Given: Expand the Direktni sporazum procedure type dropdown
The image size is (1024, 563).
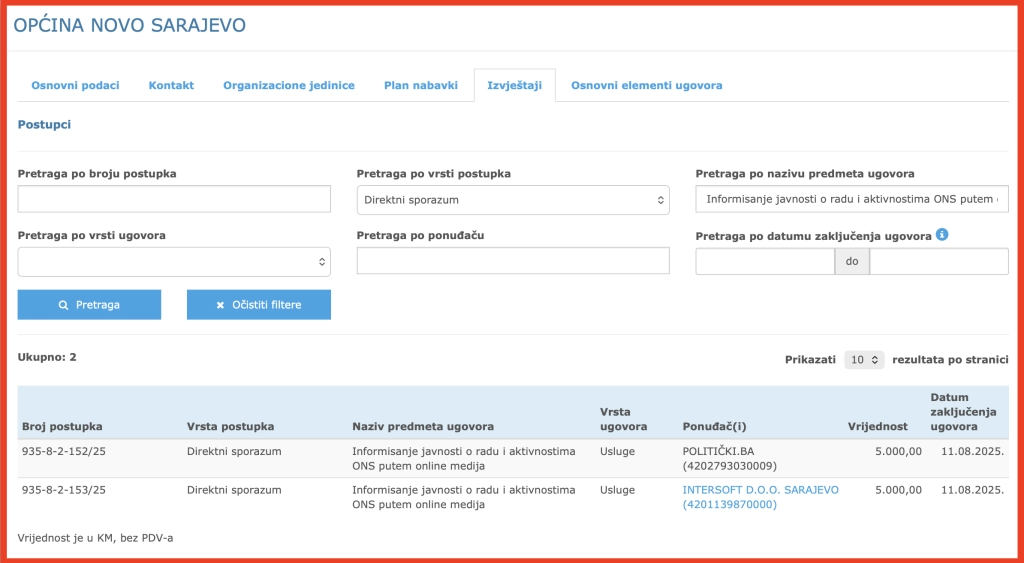Looking at the screenshot, I should click(x=512, y=200).
